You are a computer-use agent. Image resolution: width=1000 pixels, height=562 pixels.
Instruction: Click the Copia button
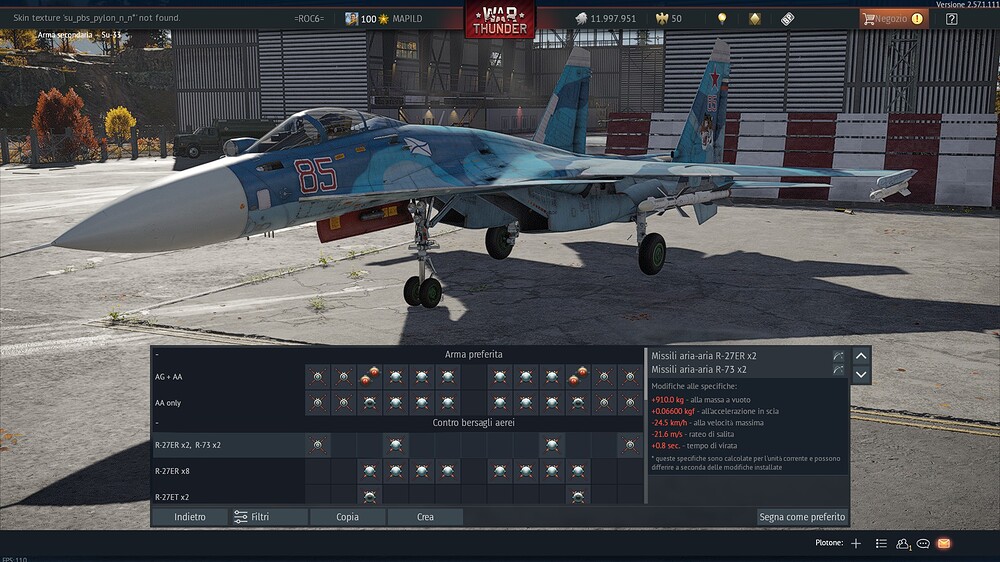pyautogui.click(x=348, y=517)
